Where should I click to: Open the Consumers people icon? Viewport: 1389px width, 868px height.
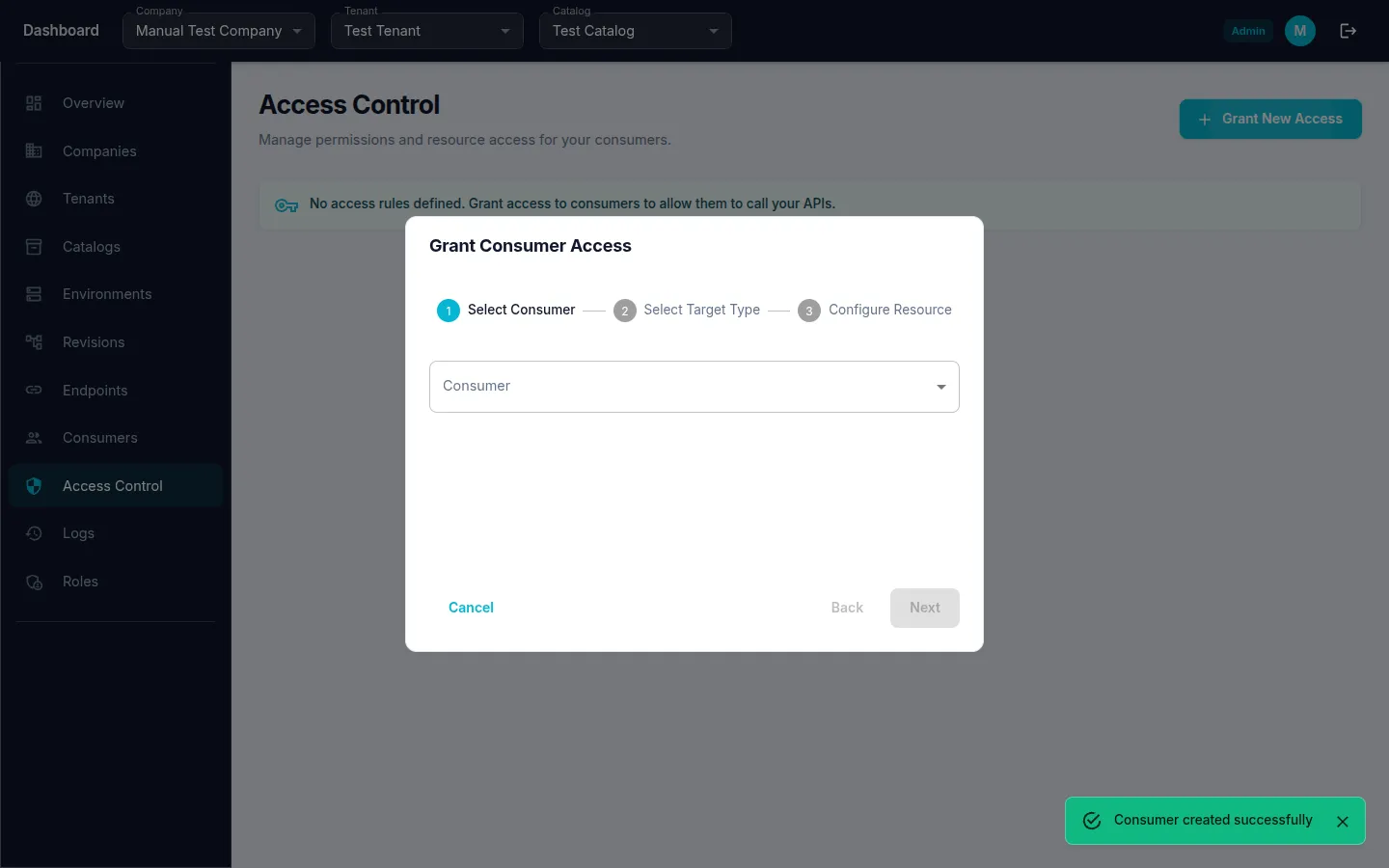[x=34, y=438]
